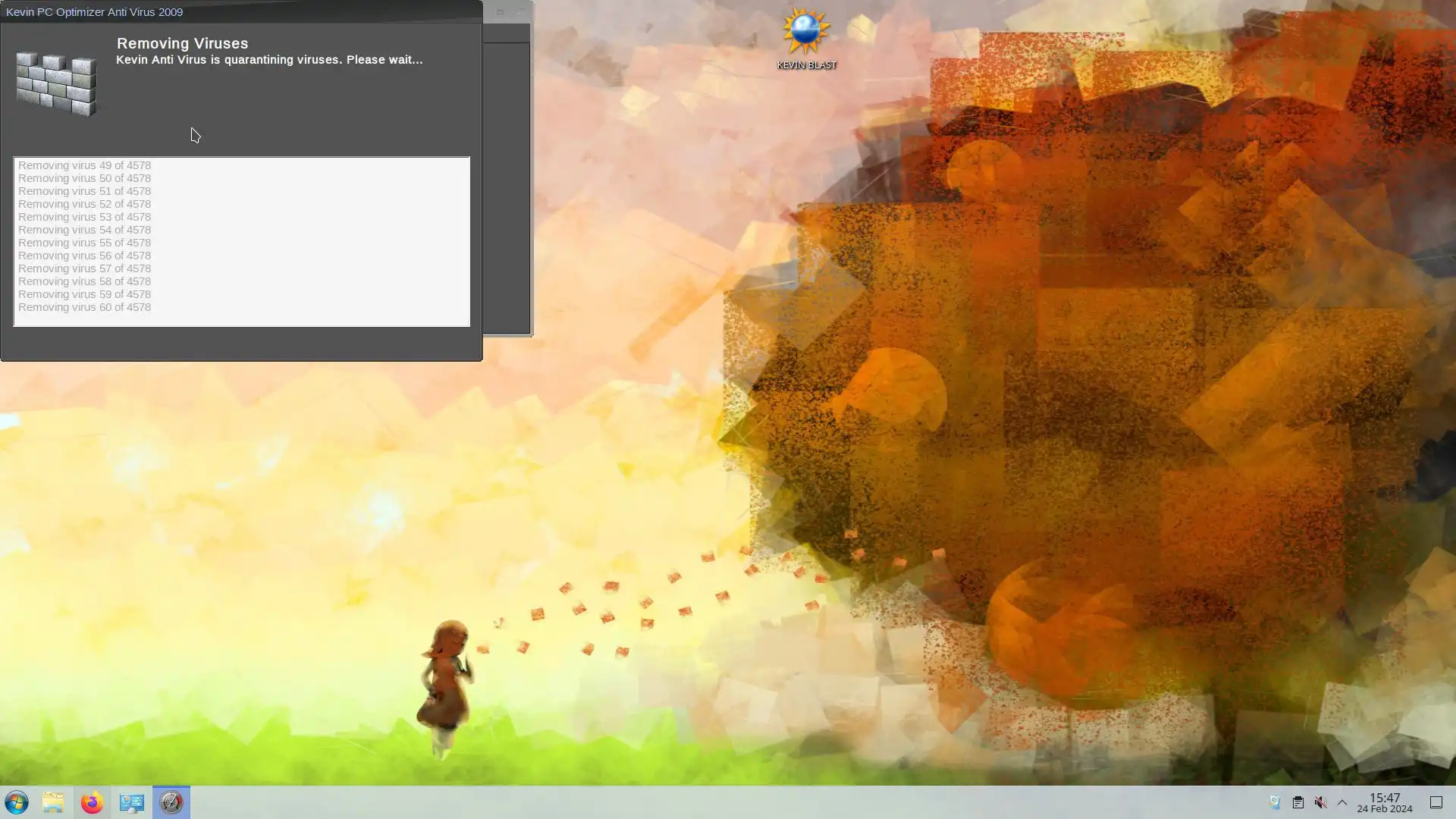Select the 'Removing virus 60 of 4578' line
This screenshot has height=819, width=1456.
(84, 307)
